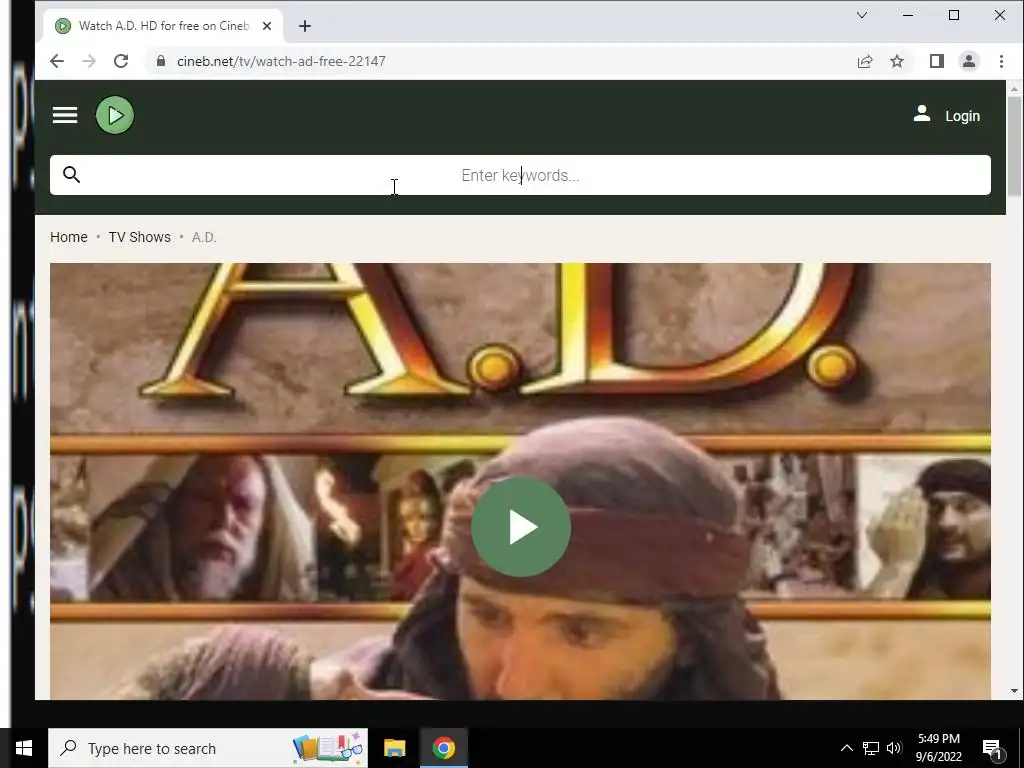Select the A.D. breadcrumb text
Screen dimensions: 1024x768
coord(204,237)
